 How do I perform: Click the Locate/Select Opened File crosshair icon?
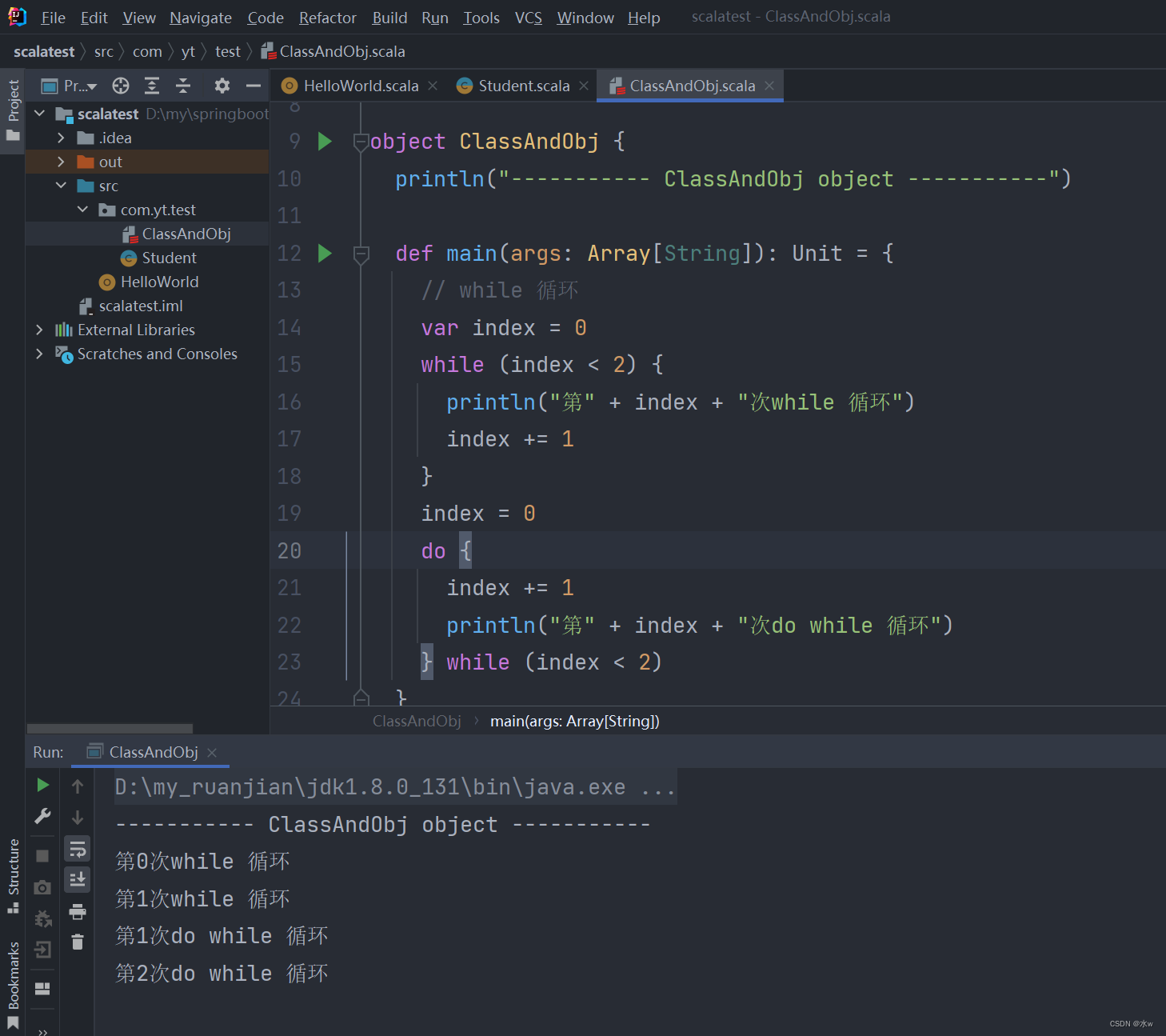coord(121,86)
